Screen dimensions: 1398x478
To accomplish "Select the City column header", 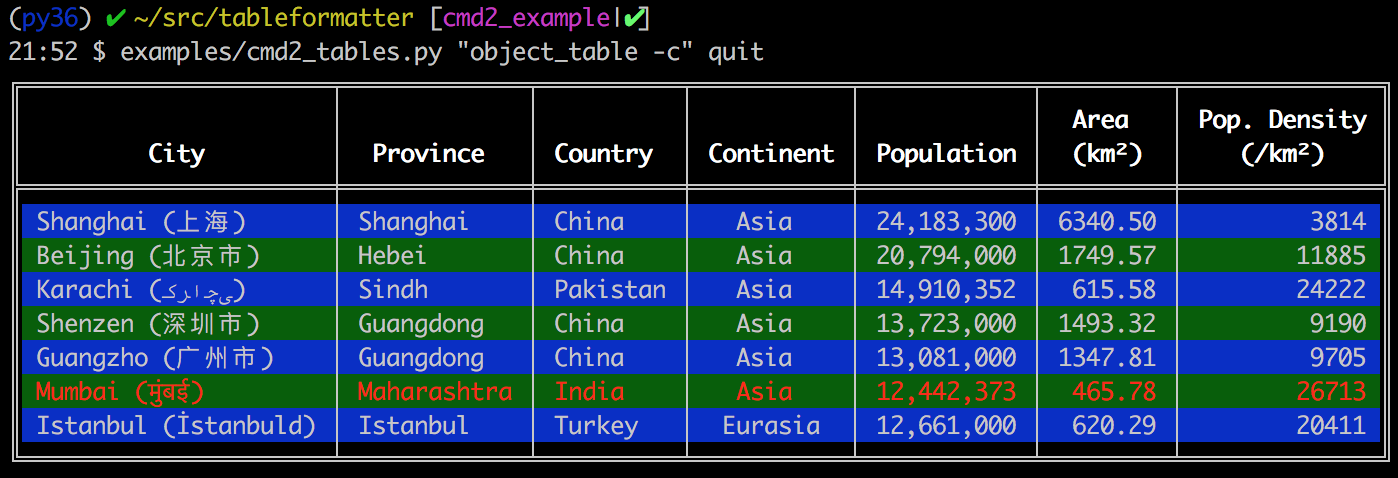I will [176, 153].
